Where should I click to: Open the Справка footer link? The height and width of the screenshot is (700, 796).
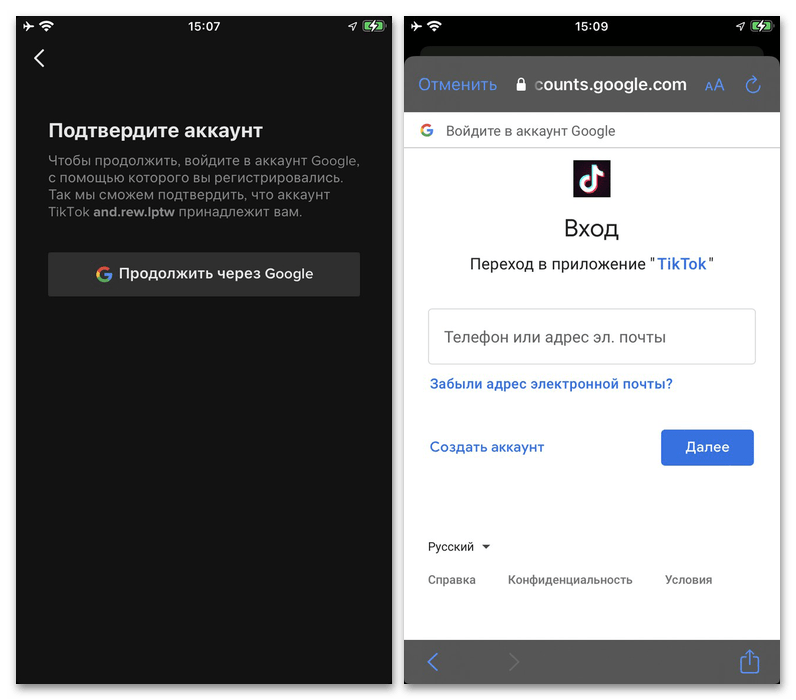451,580
